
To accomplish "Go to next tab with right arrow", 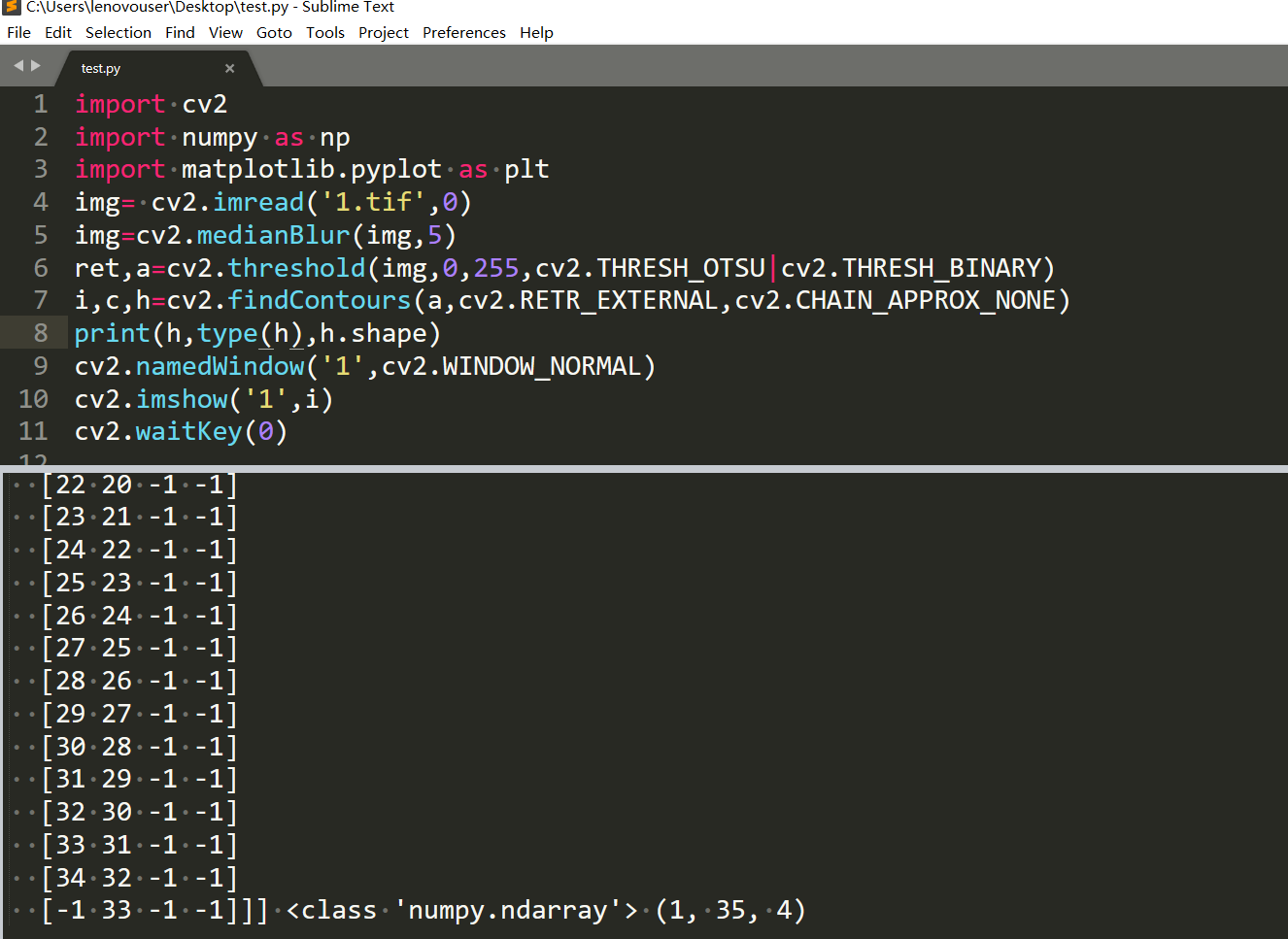I will (x=36, y=66).
